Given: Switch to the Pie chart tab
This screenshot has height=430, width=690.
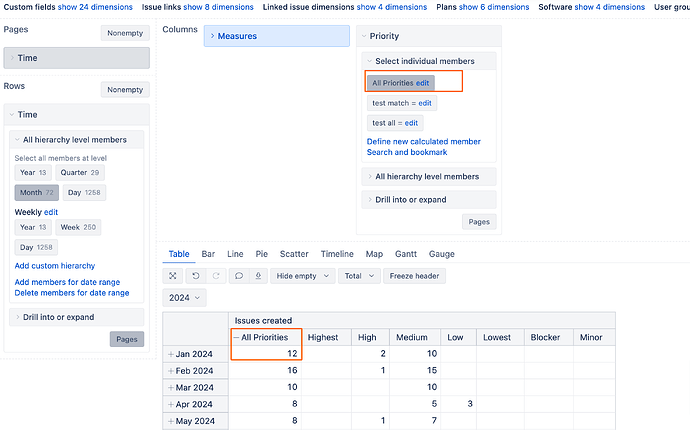Looking at the screenshot, I should tap(261, 255).
